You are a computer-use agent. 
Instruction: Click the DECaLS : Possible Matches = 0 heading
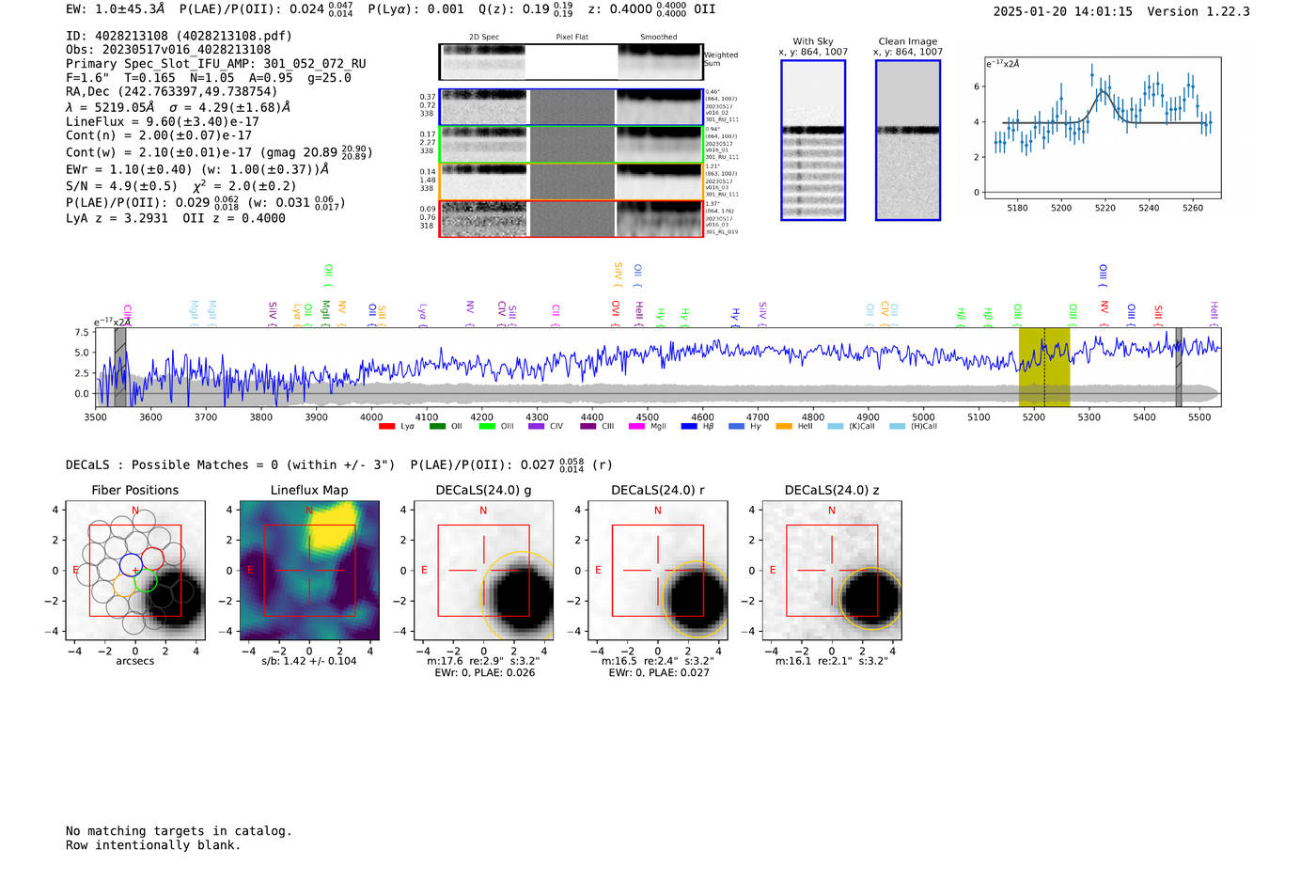pyautogui.click(x=230, y=464)
